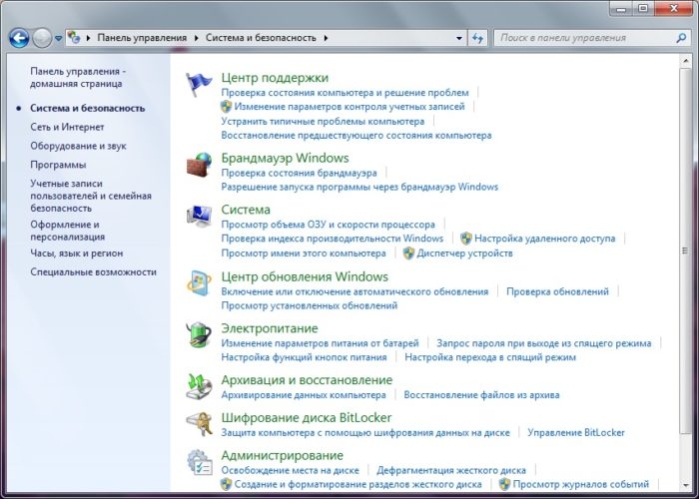Screen dimensions: 699x499
Task: Click the Центр обновления Windows icon
Action: [199, 283]
